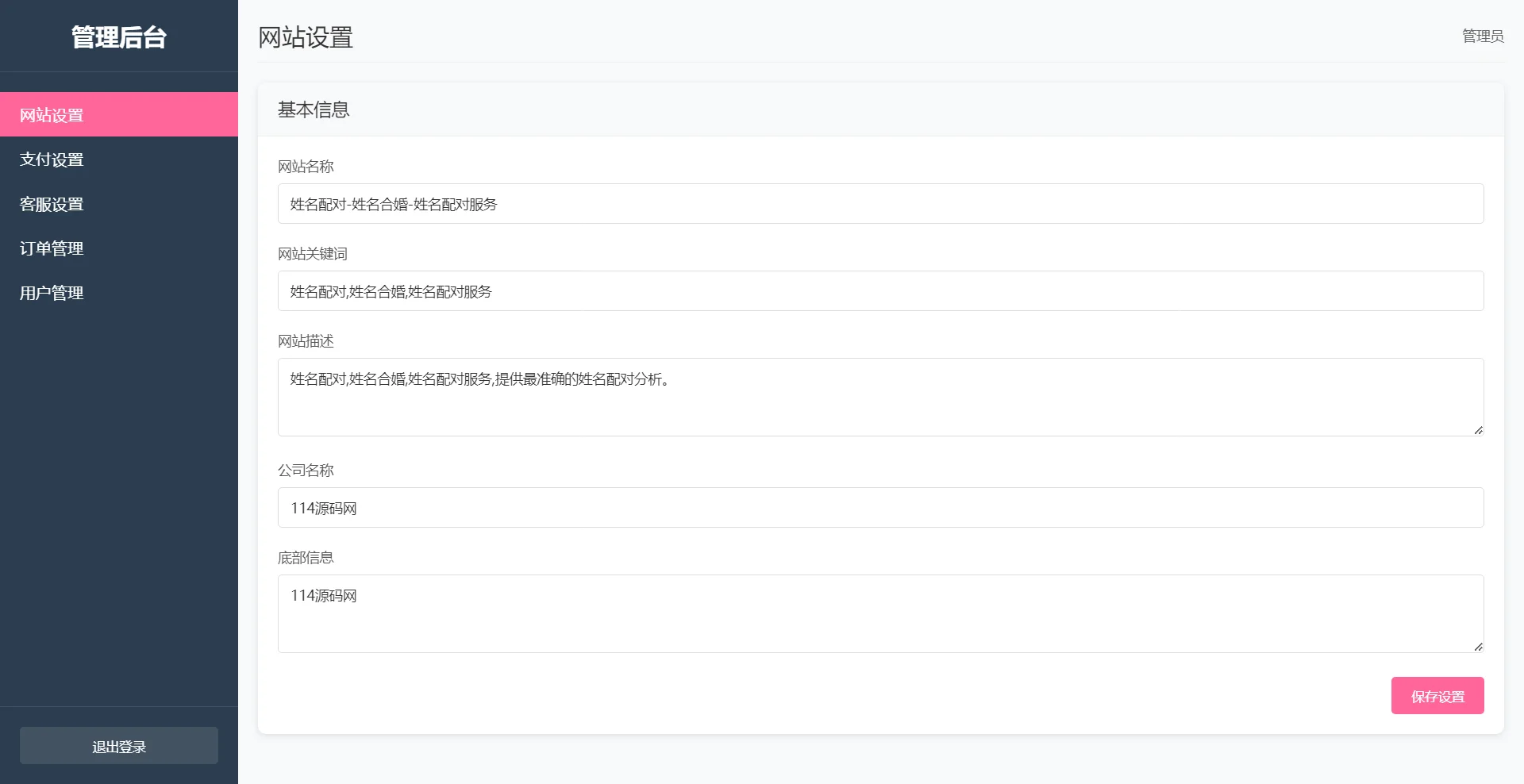
Task: Open 网站设置 in the sidebar
Action: point(119,114)
